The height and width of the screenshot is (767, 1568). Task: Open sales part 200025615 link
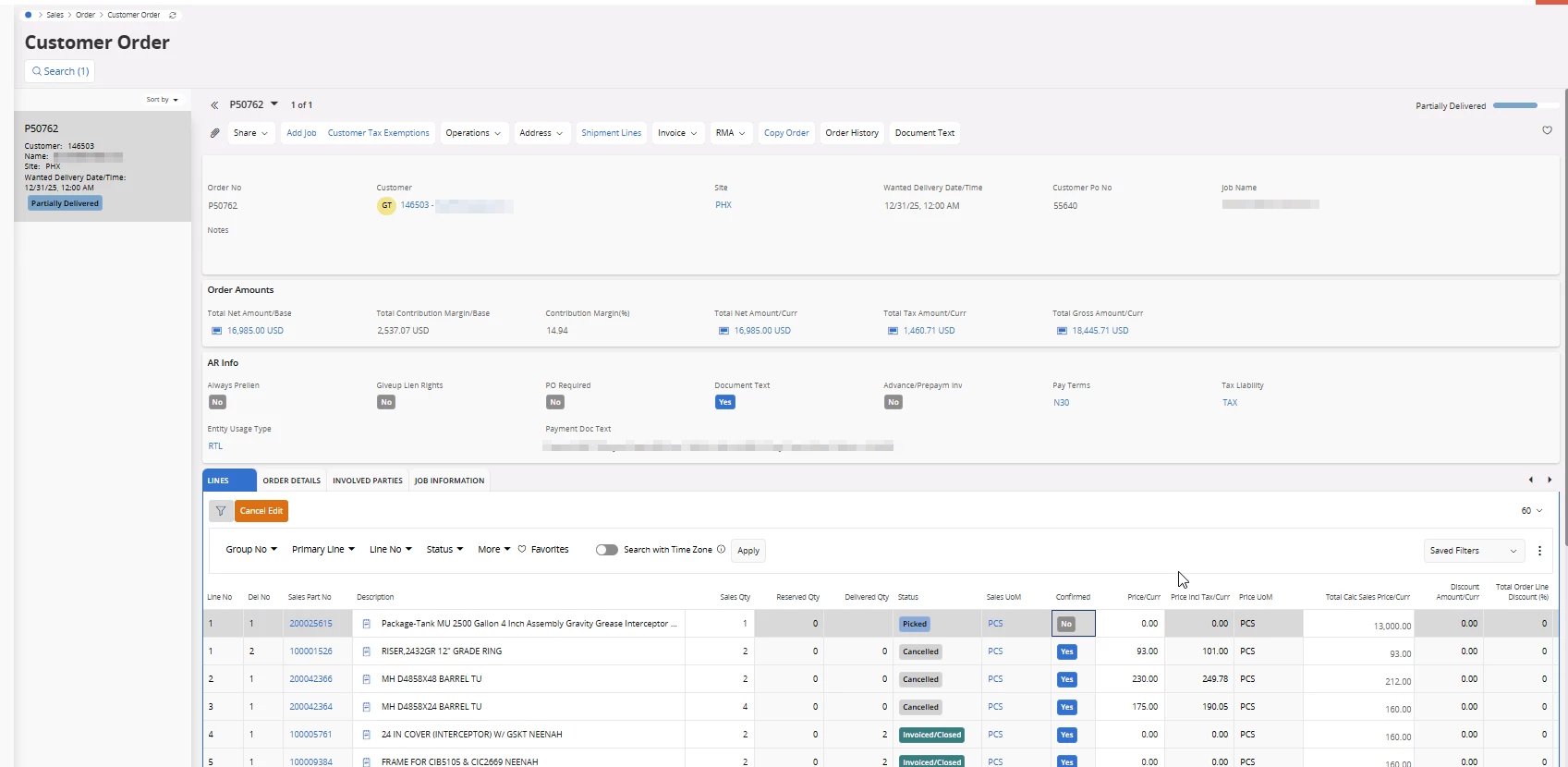click(x=310, y=624)
